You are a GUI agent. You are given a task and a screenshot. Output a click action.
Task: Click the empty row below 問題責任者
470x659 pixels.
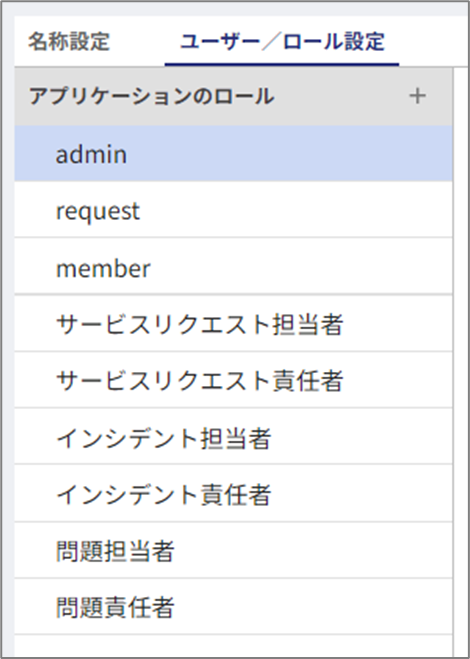click(233, 645)
